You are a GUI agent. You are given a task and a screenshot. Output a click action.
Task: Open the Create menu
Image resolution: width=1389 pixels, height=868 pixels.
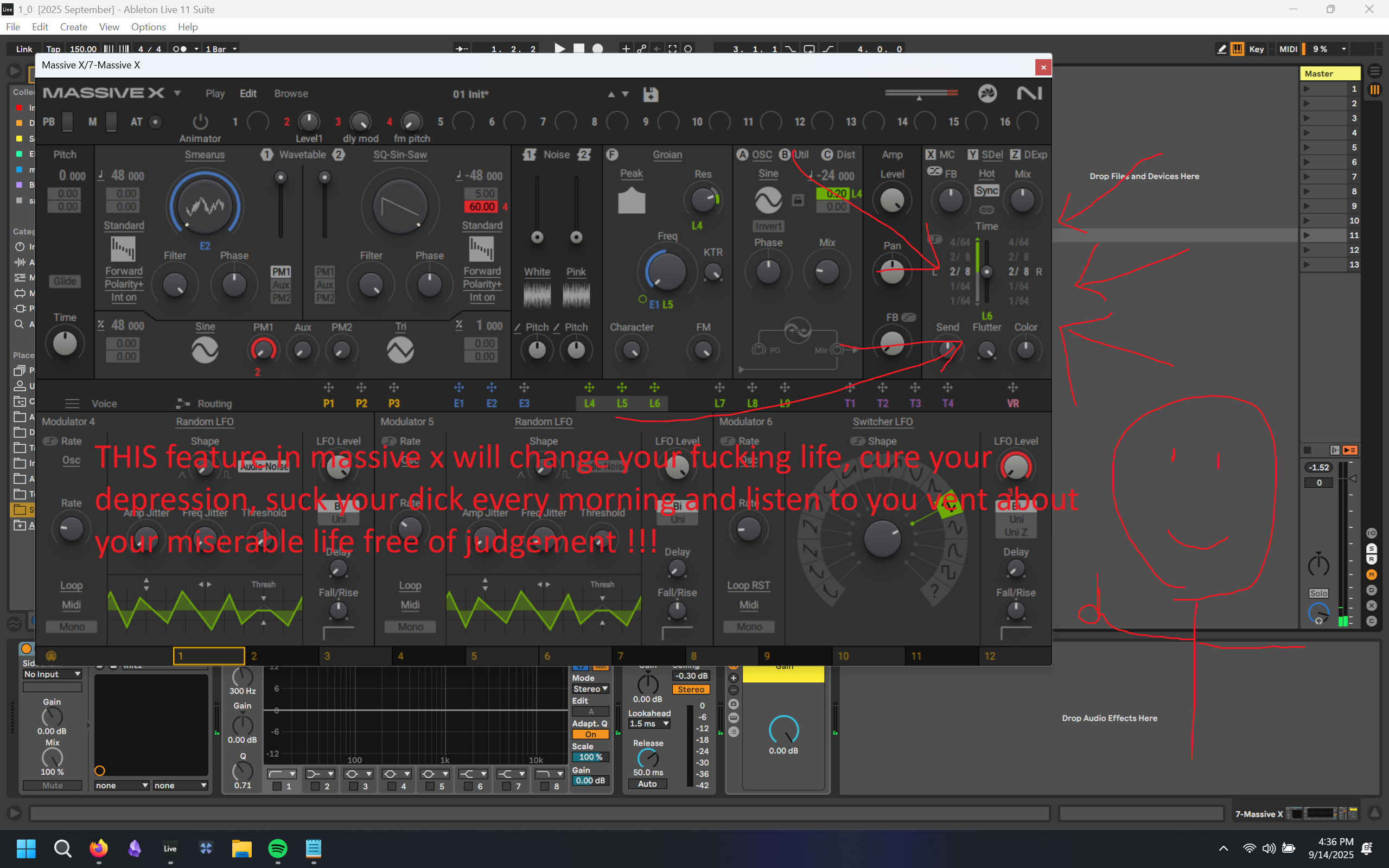(x=73, y=27)
